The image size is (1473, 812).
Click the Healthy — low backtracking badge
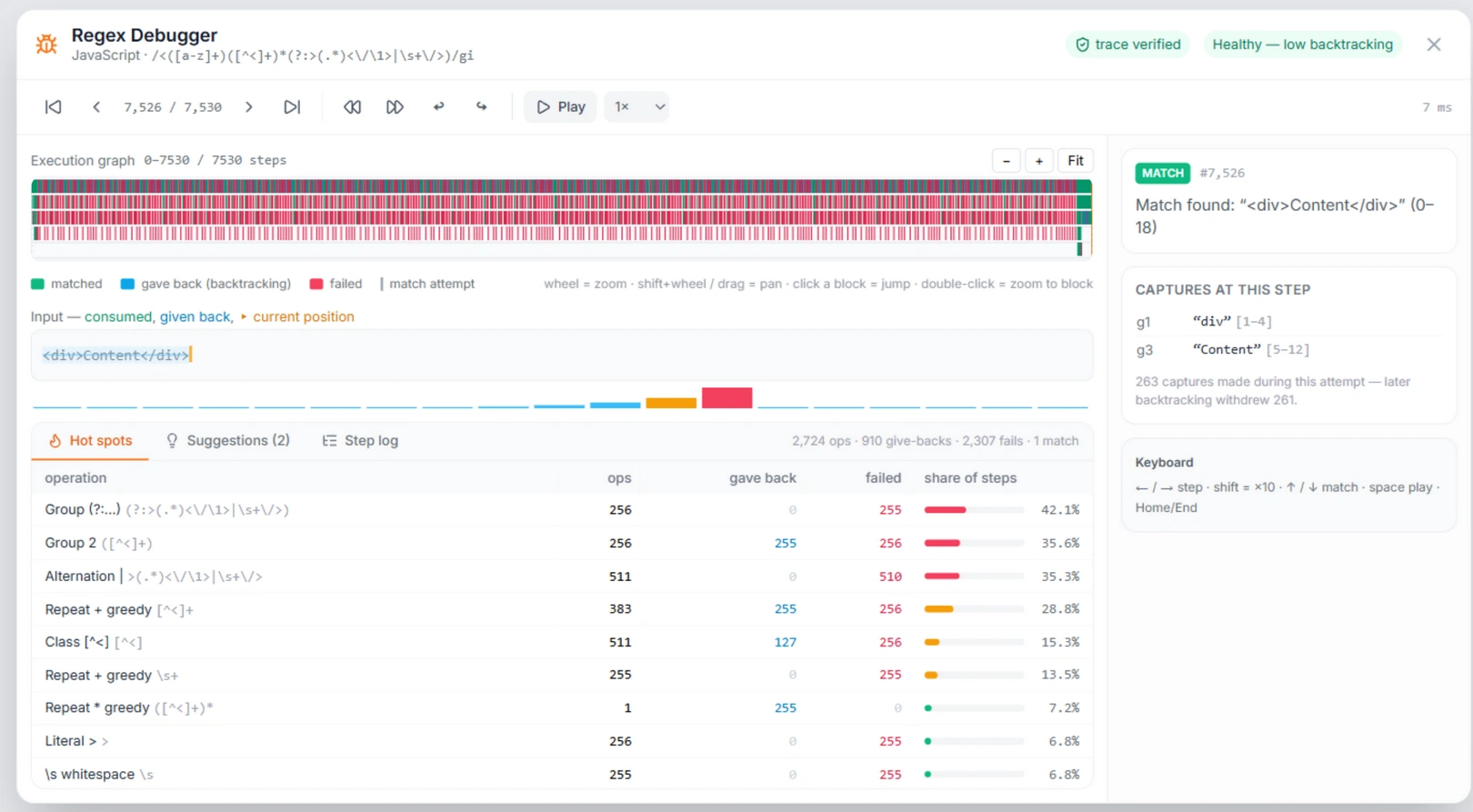pos(1302,45)
